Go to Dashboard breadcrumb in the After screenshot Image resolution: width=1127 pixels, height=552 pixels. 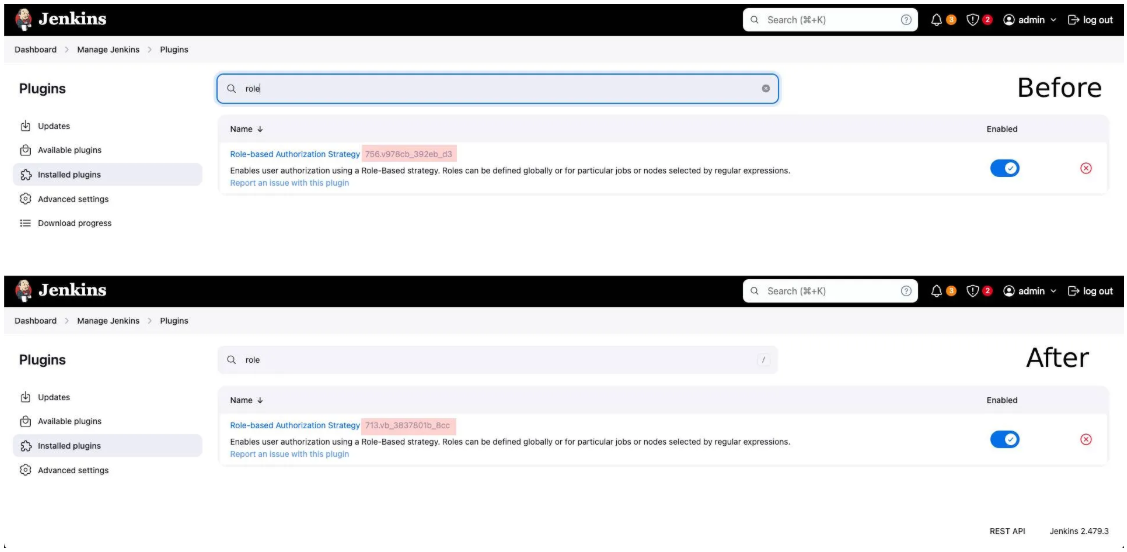click(35, 321)
